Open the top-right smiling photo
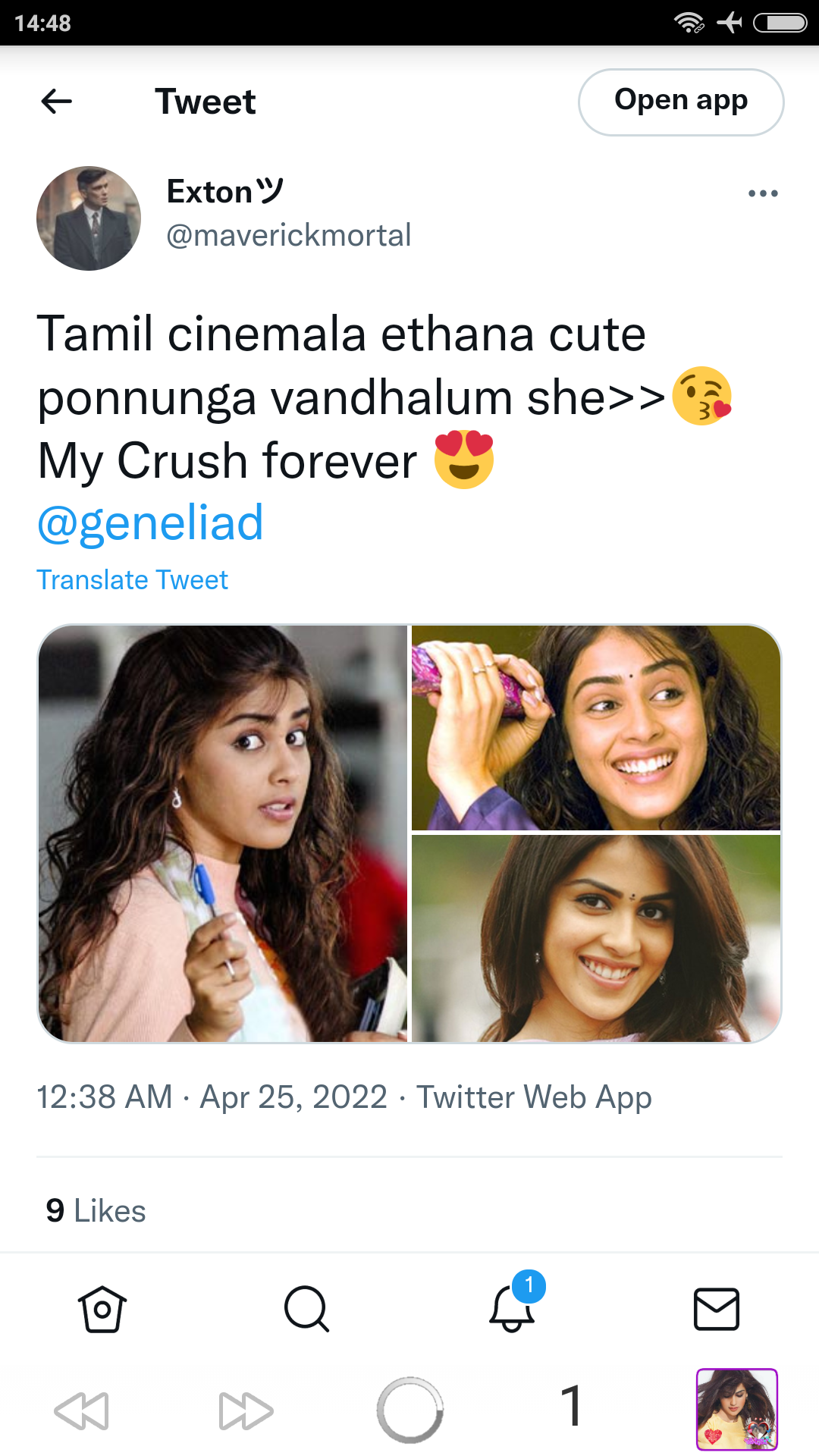This screenshot has height=1456, width=819. pos(596,728)
